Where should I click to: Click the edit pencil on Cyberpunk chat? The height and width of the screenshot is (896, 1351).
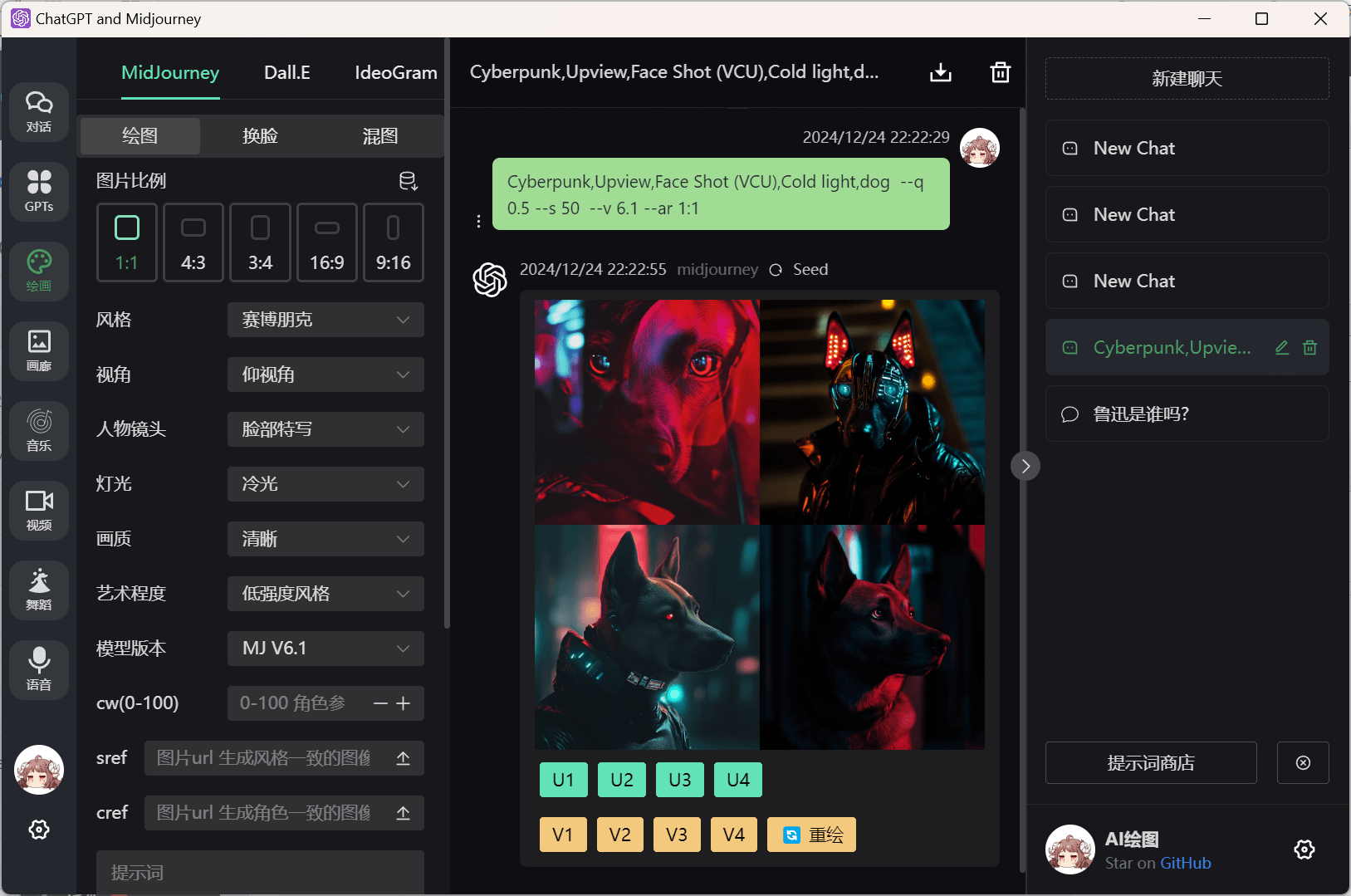(x=1282, y=348)
